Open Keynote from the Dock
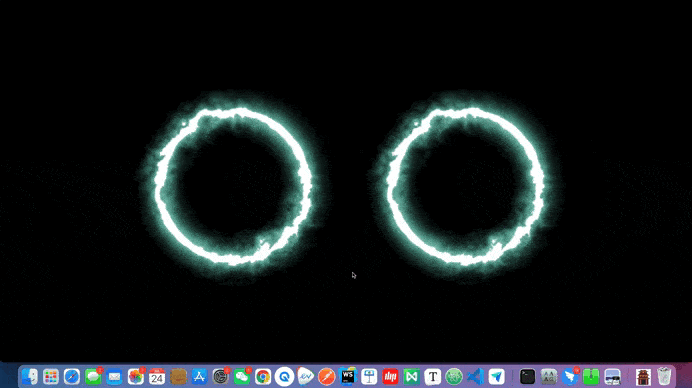This screenshot has height=388, width=692. [x=369, y=377]
